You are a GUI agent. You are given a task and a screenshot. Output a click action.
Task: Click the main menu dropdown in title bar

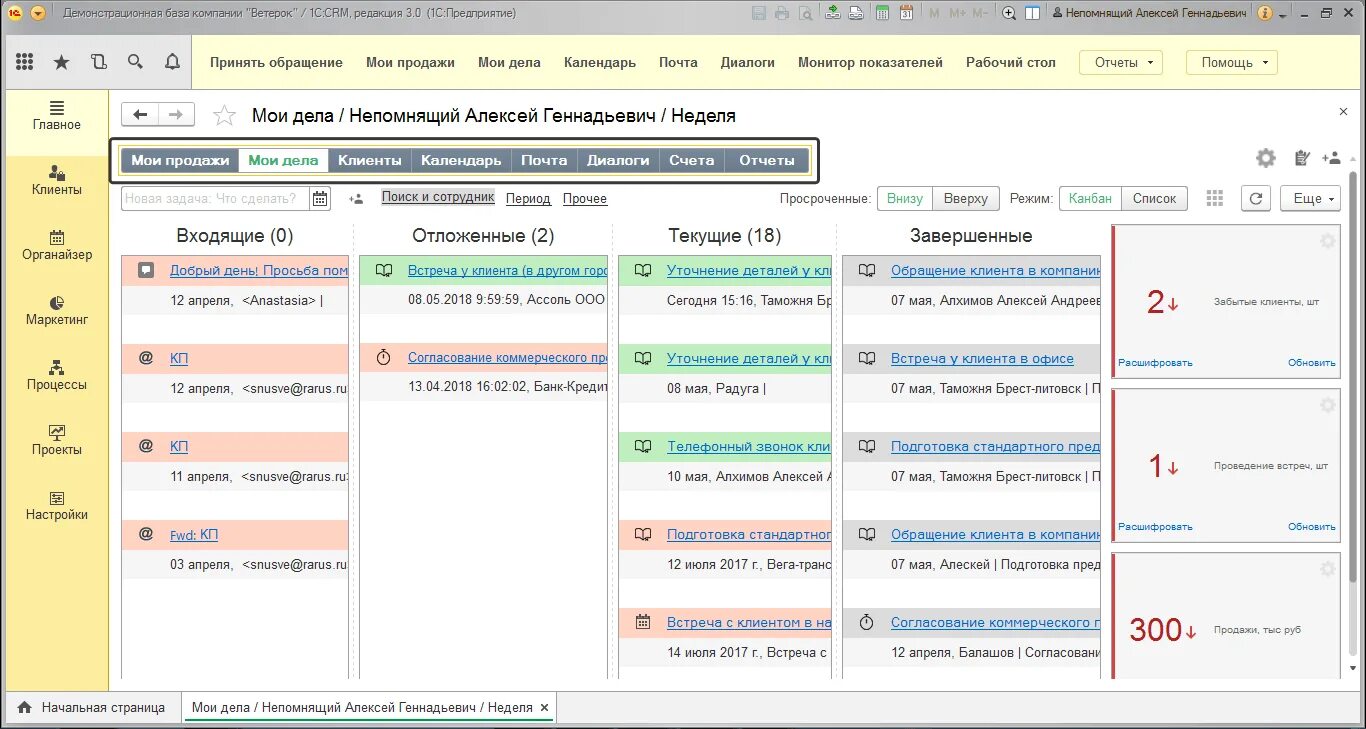[38, 13]
